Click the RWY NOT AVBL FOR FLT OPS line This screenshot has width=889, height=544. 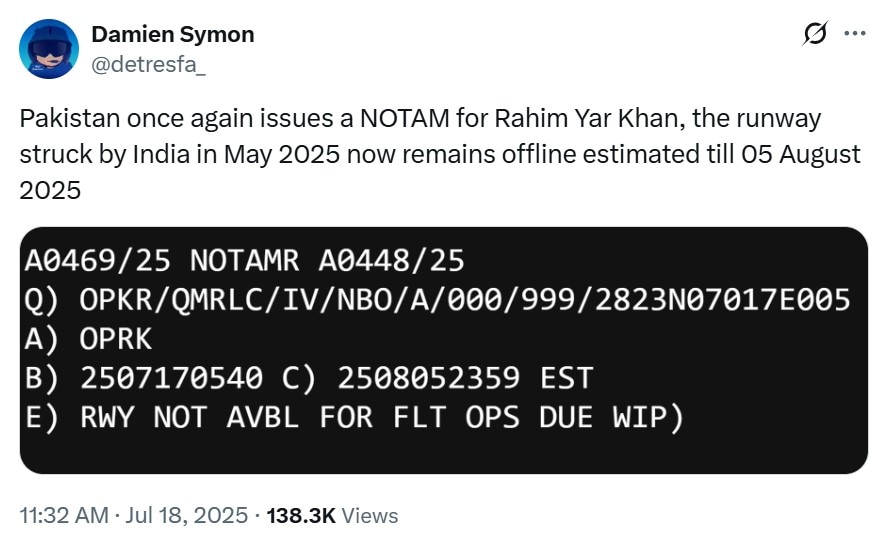354,418
